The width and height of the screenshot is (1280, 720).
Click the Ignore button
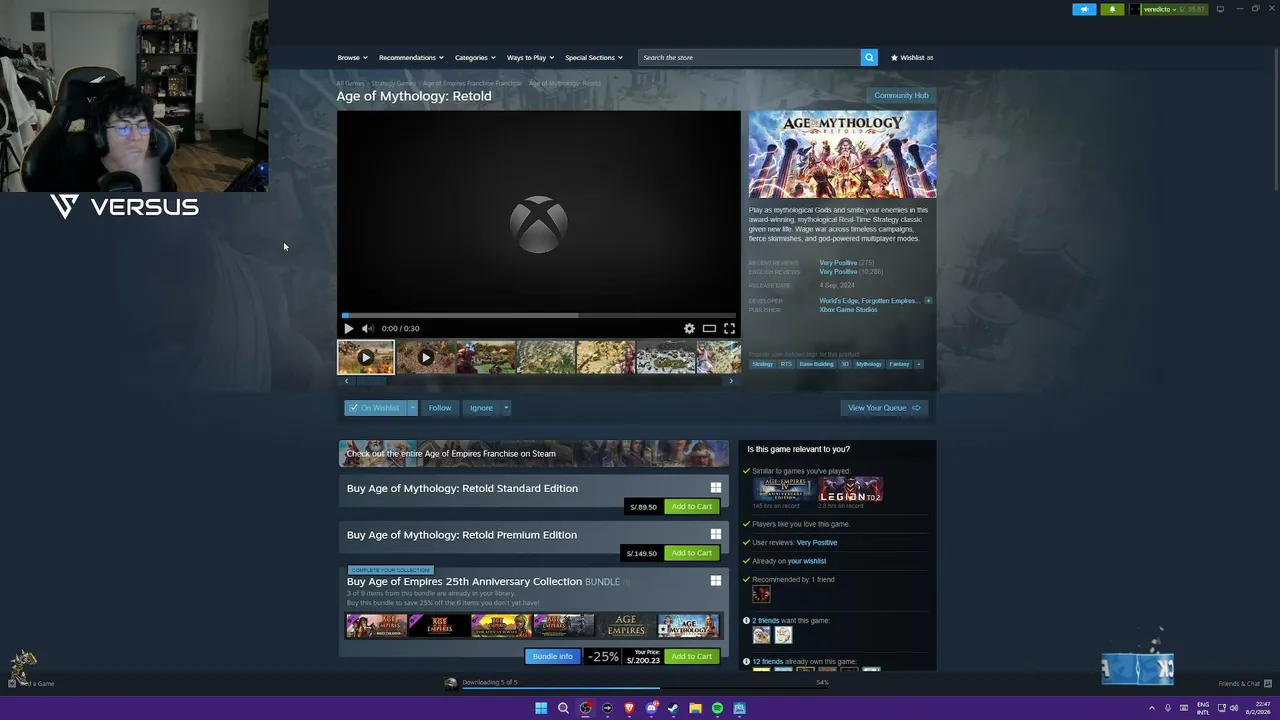pyautogui.click(x=481, y=408)
